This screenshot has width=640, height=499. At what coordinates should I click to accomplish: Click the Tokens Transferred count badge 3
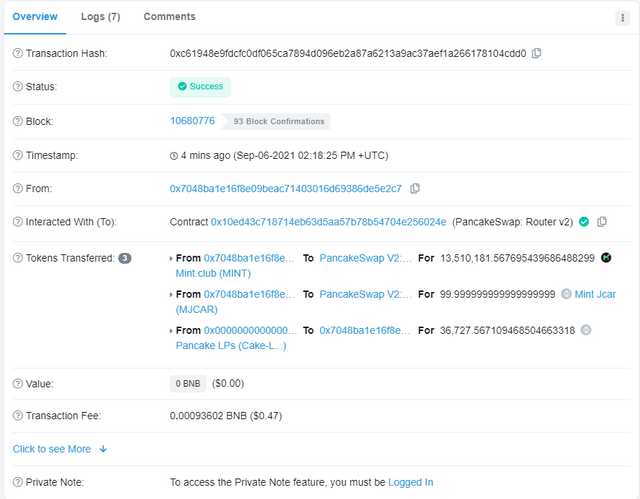(125, 258)
